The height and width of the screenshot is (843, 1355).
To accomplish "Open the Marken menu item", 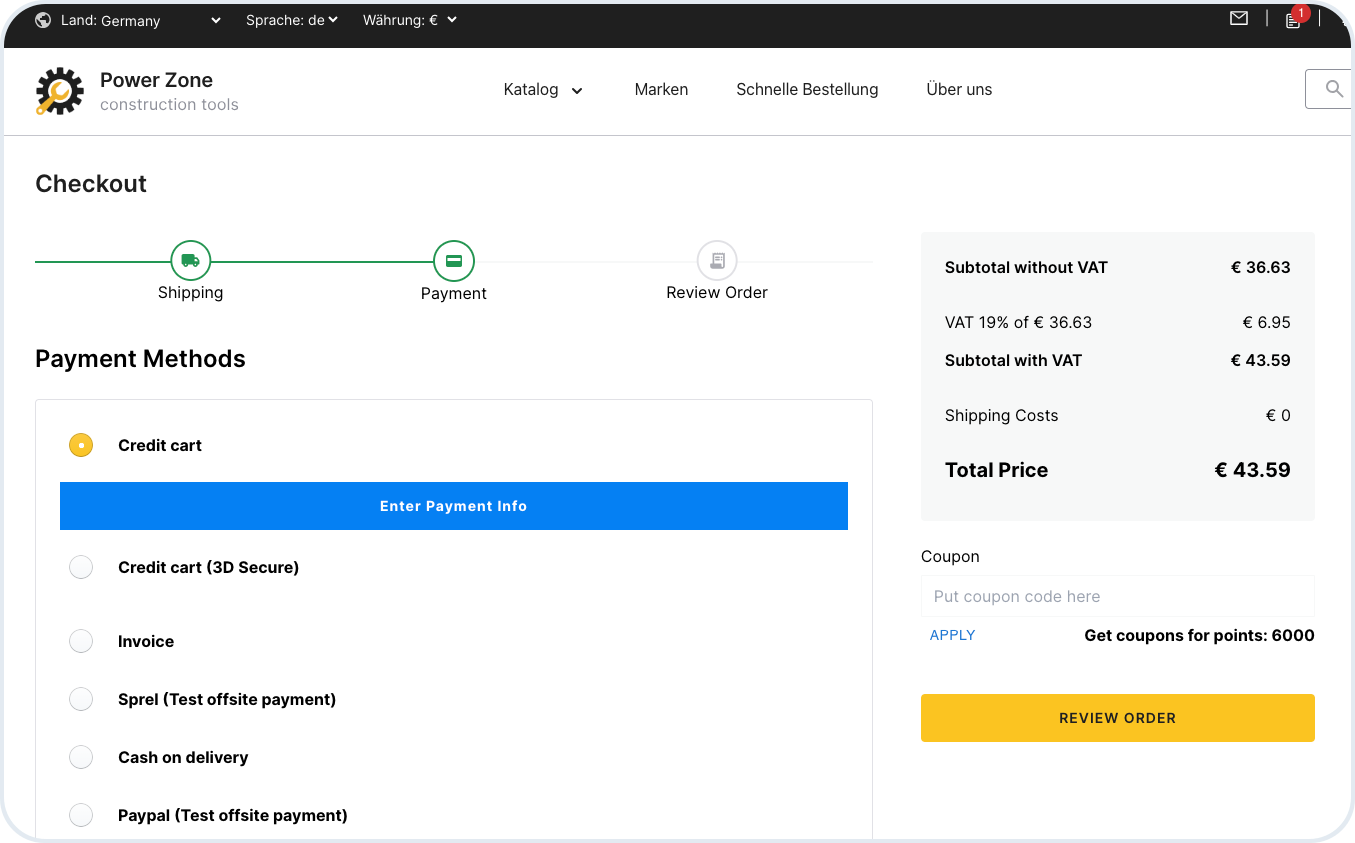I will [661, 90].
